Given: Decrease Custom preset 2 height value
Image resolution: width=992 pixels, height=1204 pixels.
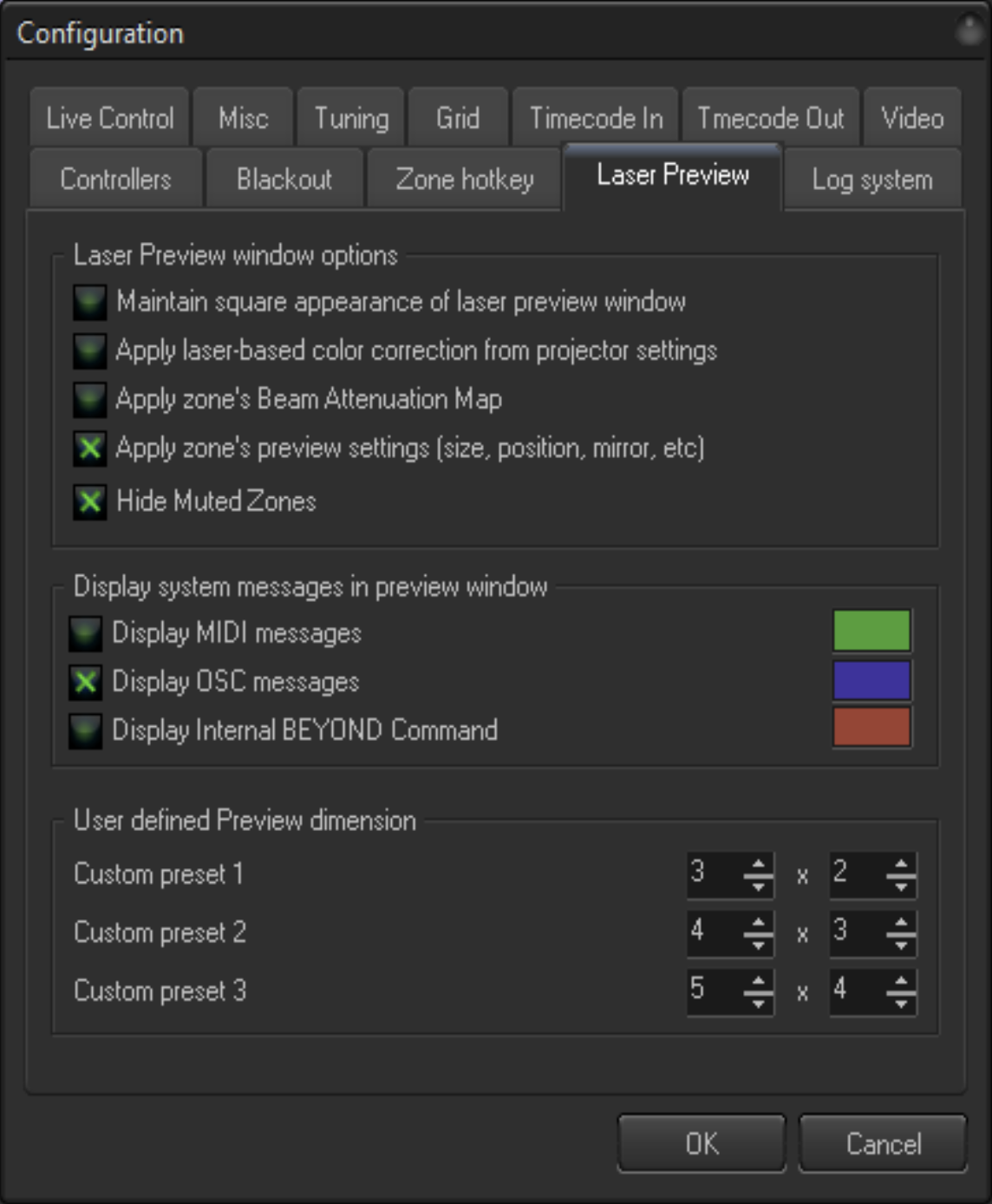Looking at the screenshot, I should click(901, 945).
